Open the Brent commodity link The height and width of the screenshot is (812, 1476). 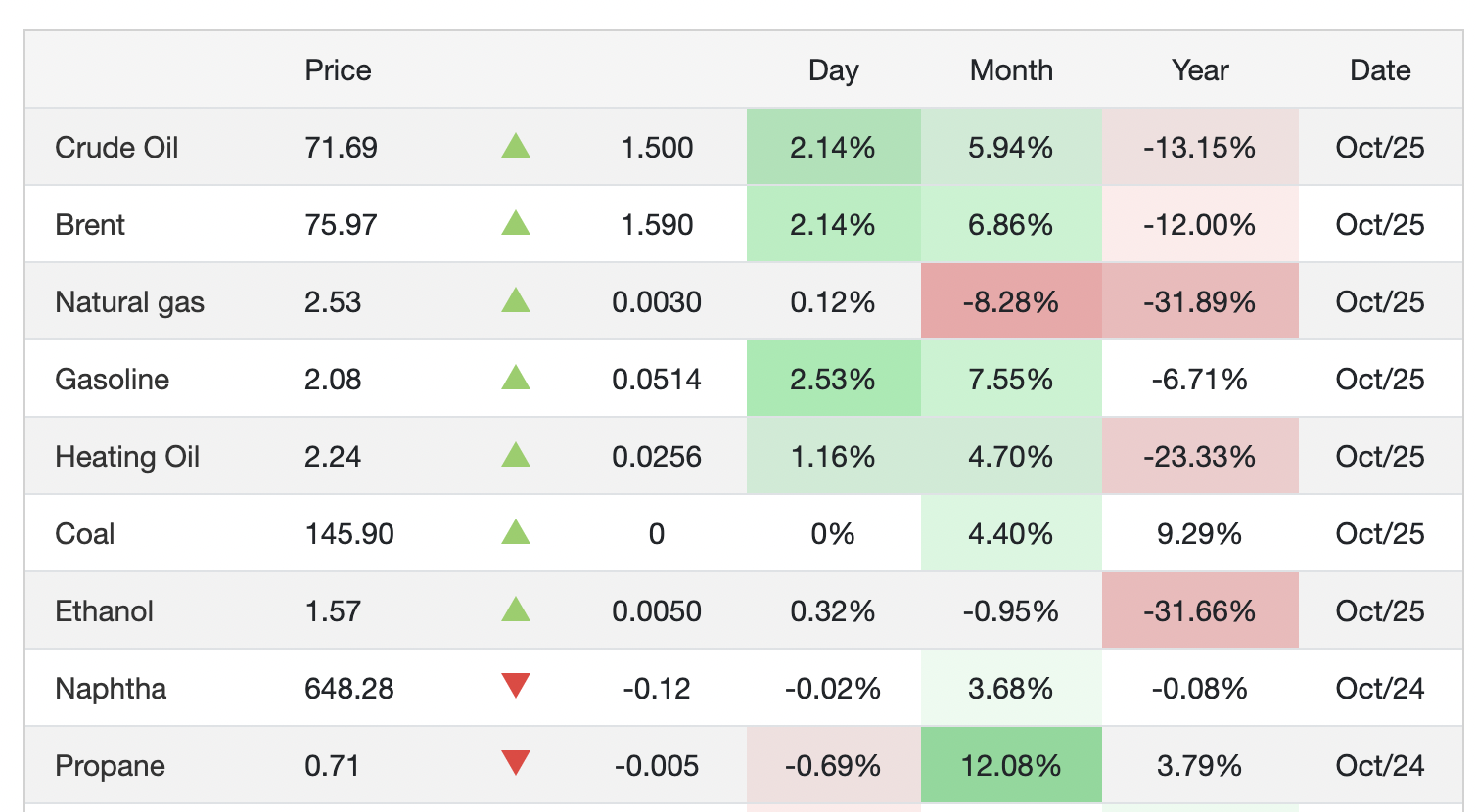[90, 225]
